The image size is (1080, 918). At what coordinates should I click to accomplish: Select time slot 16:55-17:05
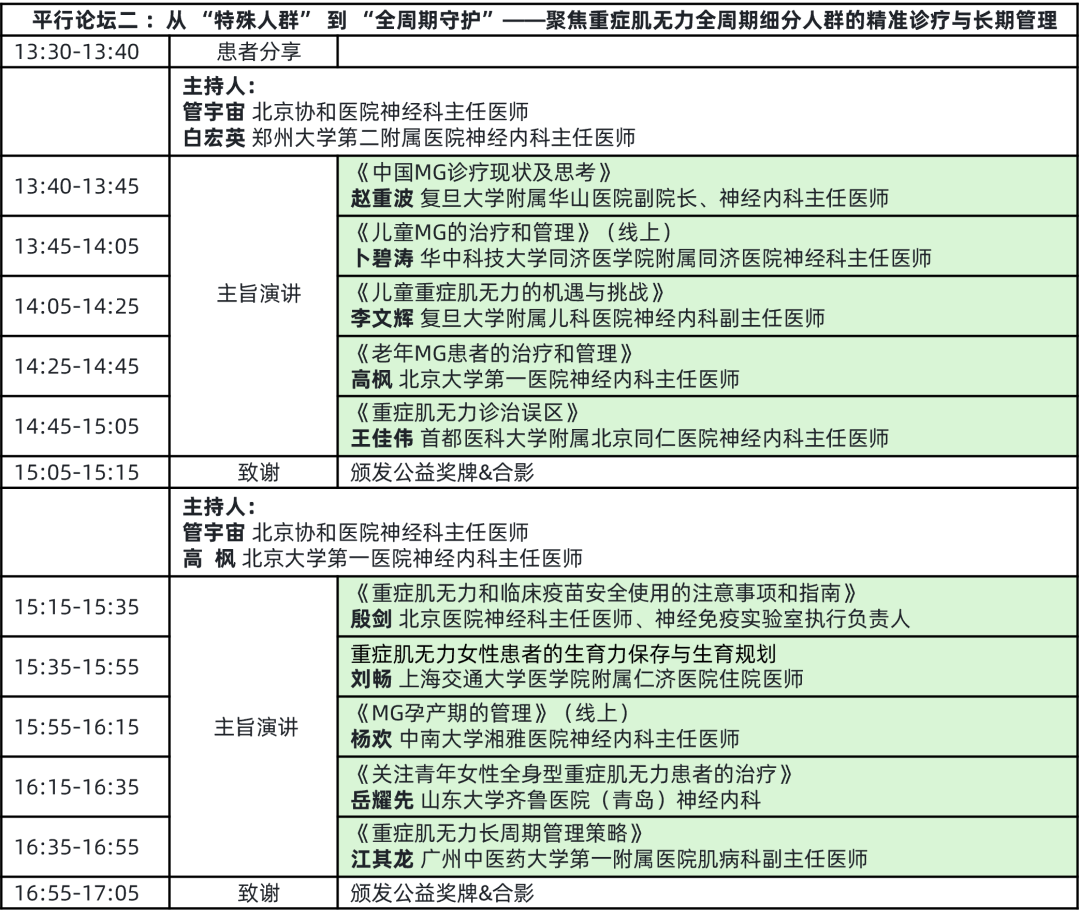pyautogui.click(x=76, y=893)
